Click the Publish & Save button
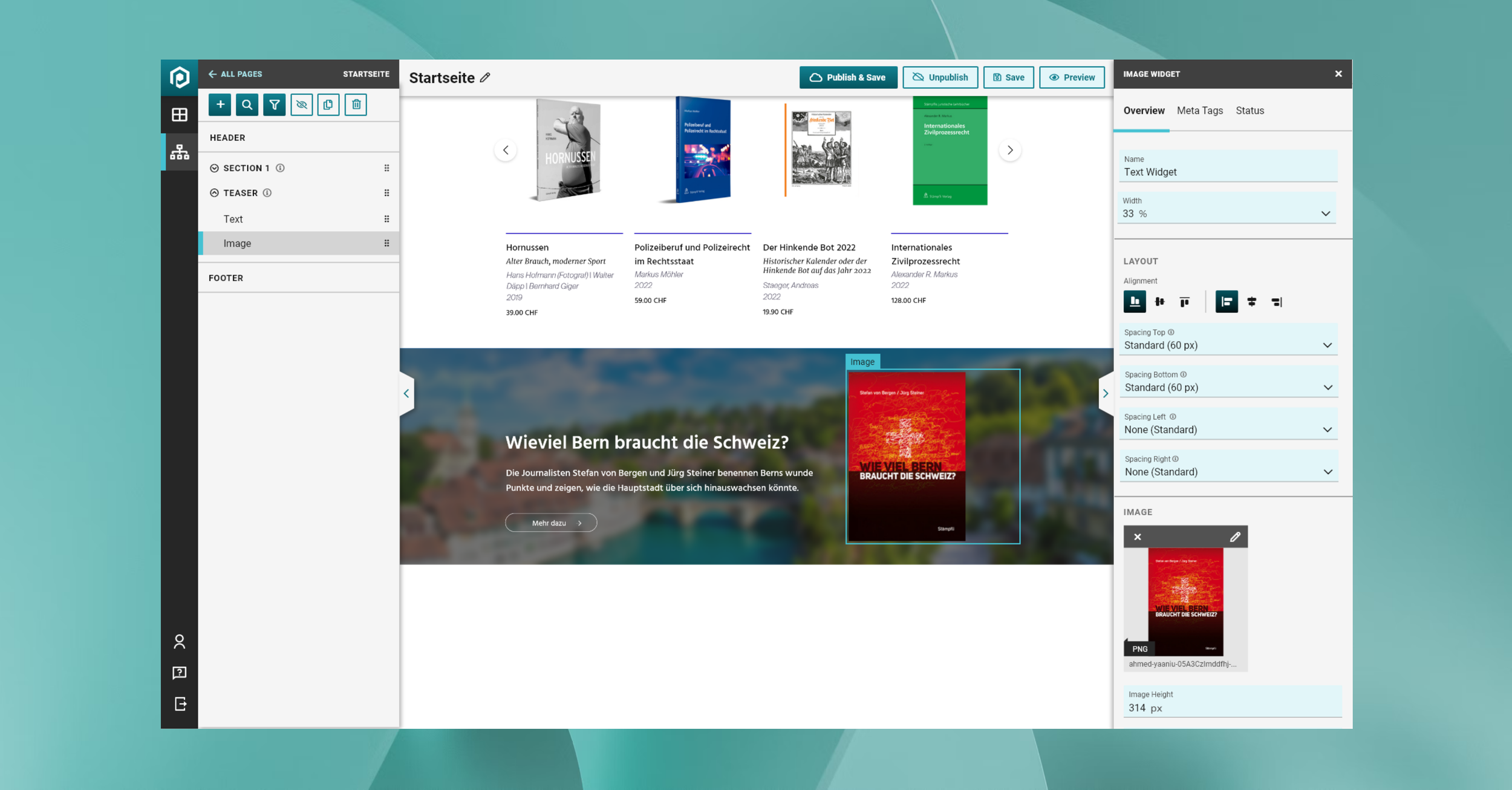The width and height of the screenshot is (1512, 790). point(848,77)
